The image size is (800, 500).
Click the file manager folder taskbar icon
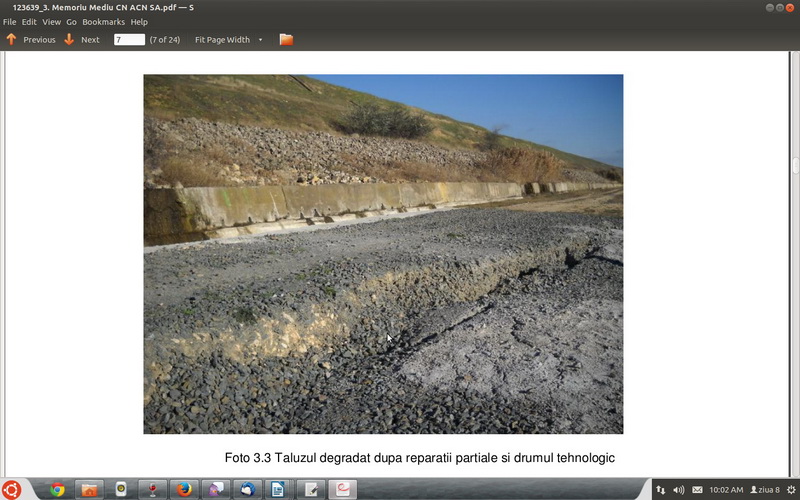89,489
